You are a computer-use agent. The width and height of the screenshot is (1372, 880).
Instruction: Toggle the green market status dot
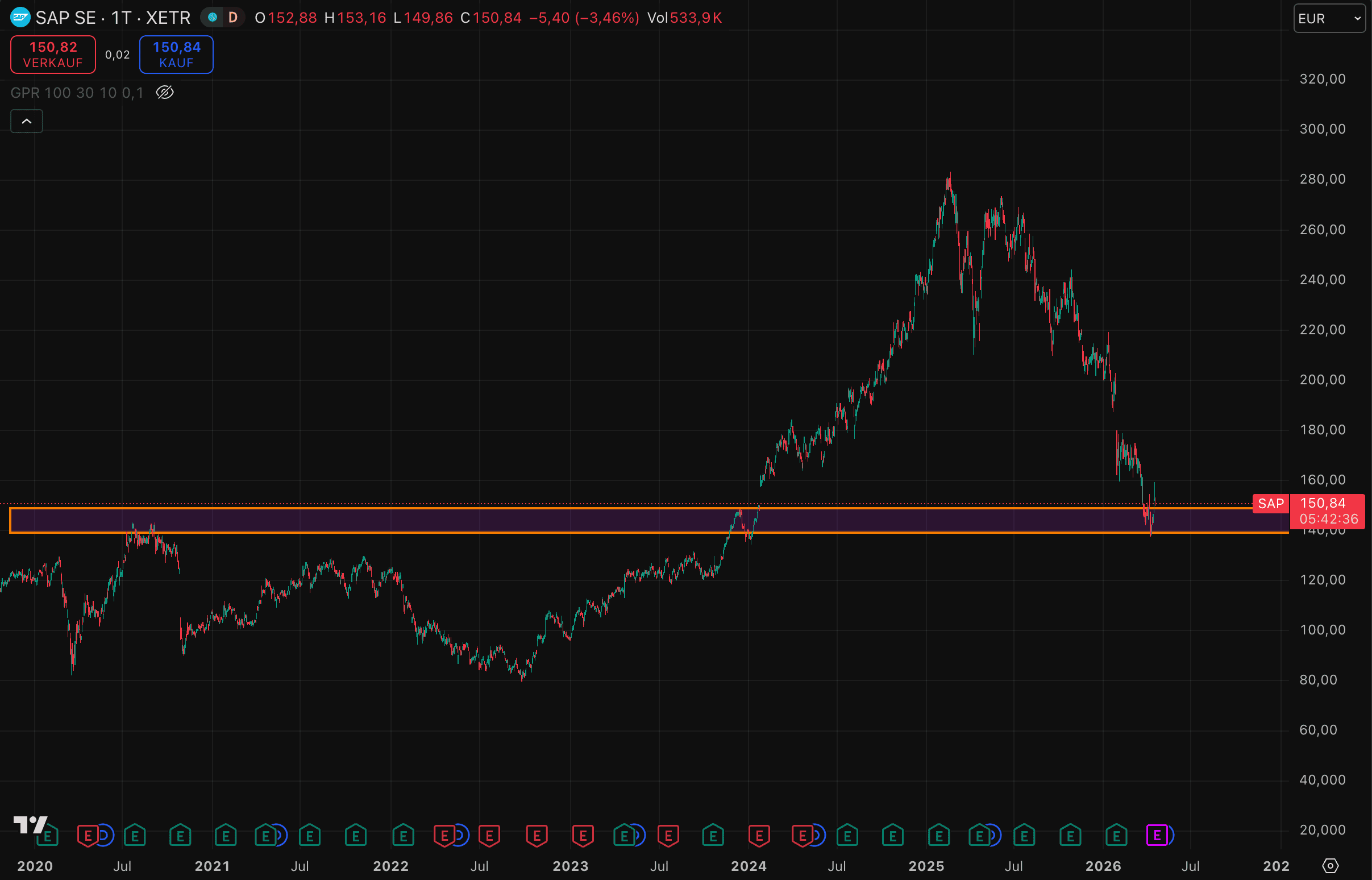(x=213, y=18)
